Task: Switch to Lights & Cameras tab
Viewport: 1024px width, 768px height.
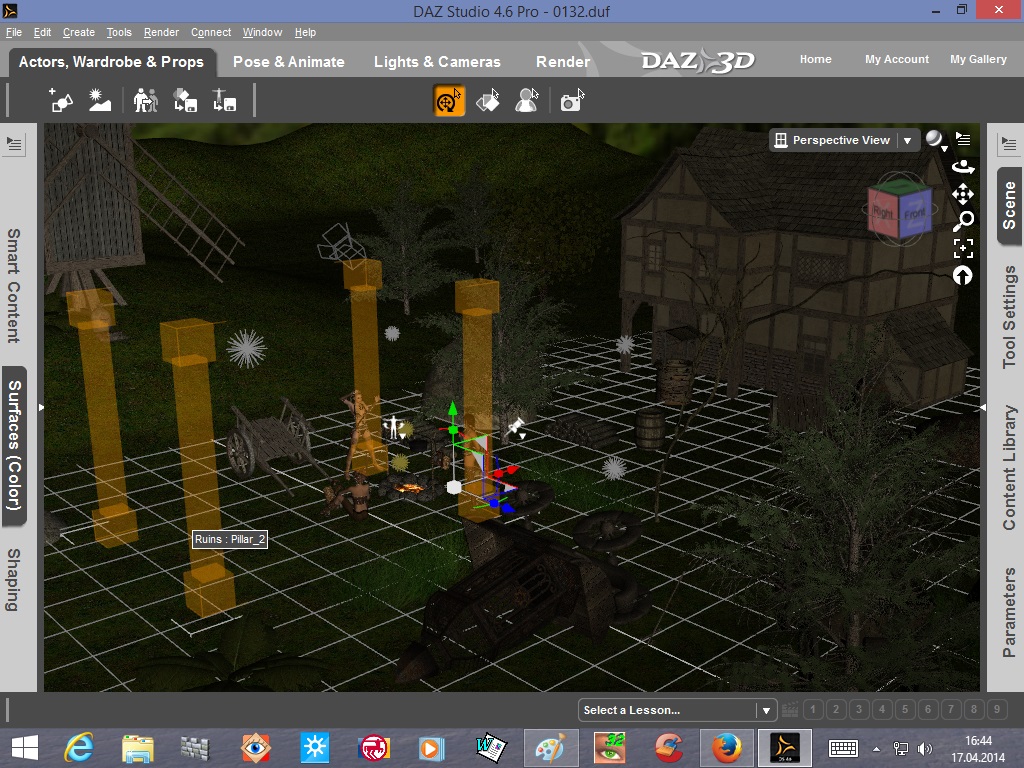Action: [437, 62]
